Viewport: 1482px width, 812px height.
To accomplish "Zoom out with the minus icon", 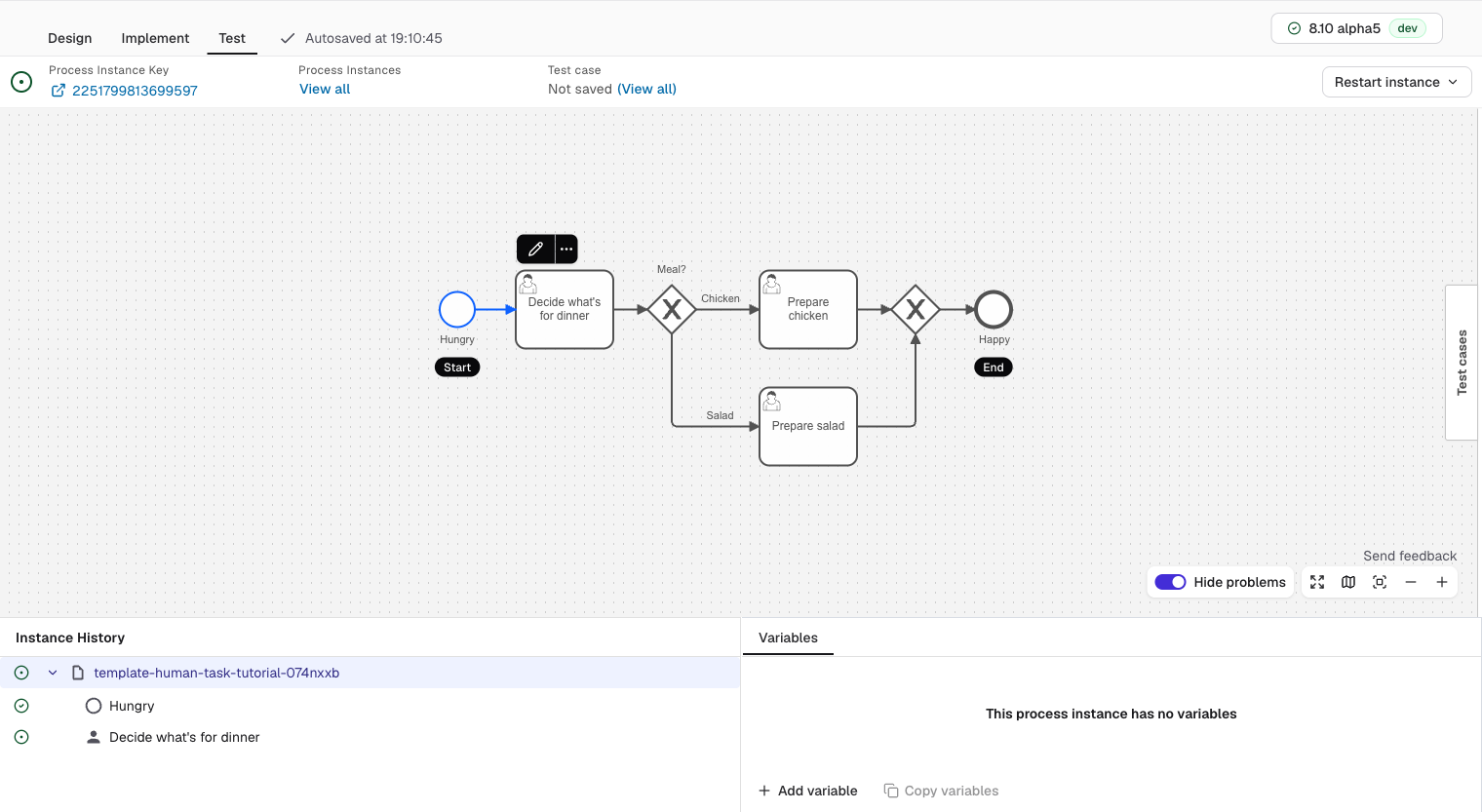I will coord(1411,582).
